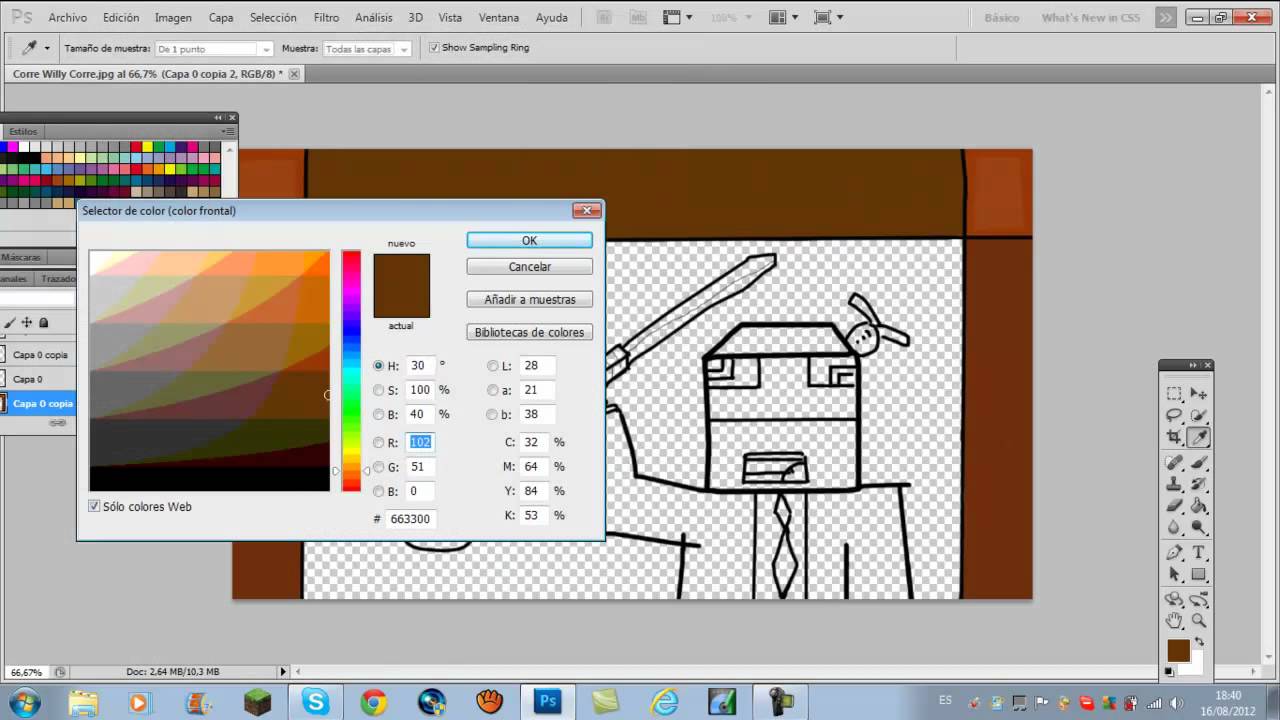Open the view extras dropdown in top bar
The image size is (1280, 720).
tap(677, 17)
